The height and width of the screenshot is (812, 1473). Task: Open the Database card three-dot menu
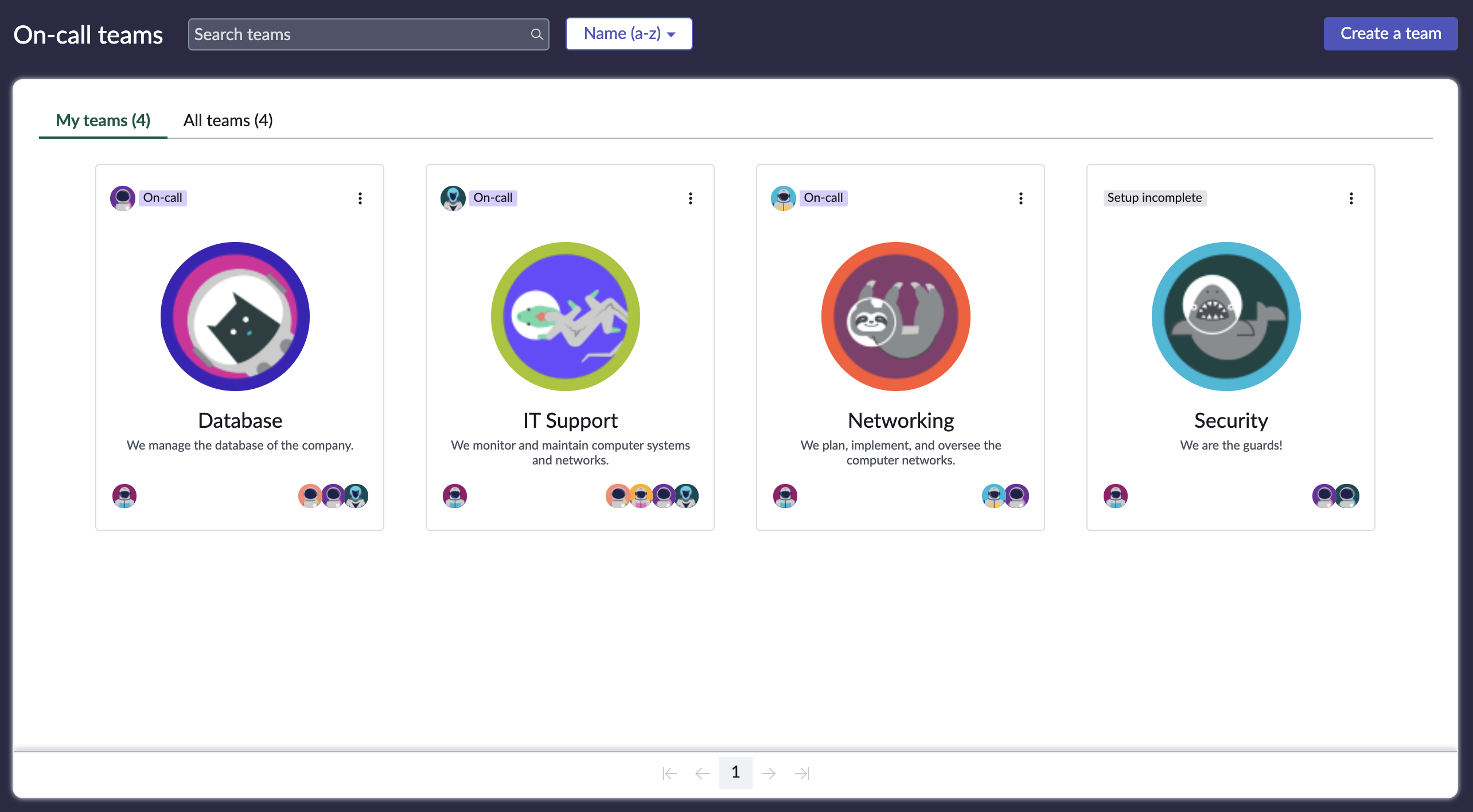click(360, 198)
